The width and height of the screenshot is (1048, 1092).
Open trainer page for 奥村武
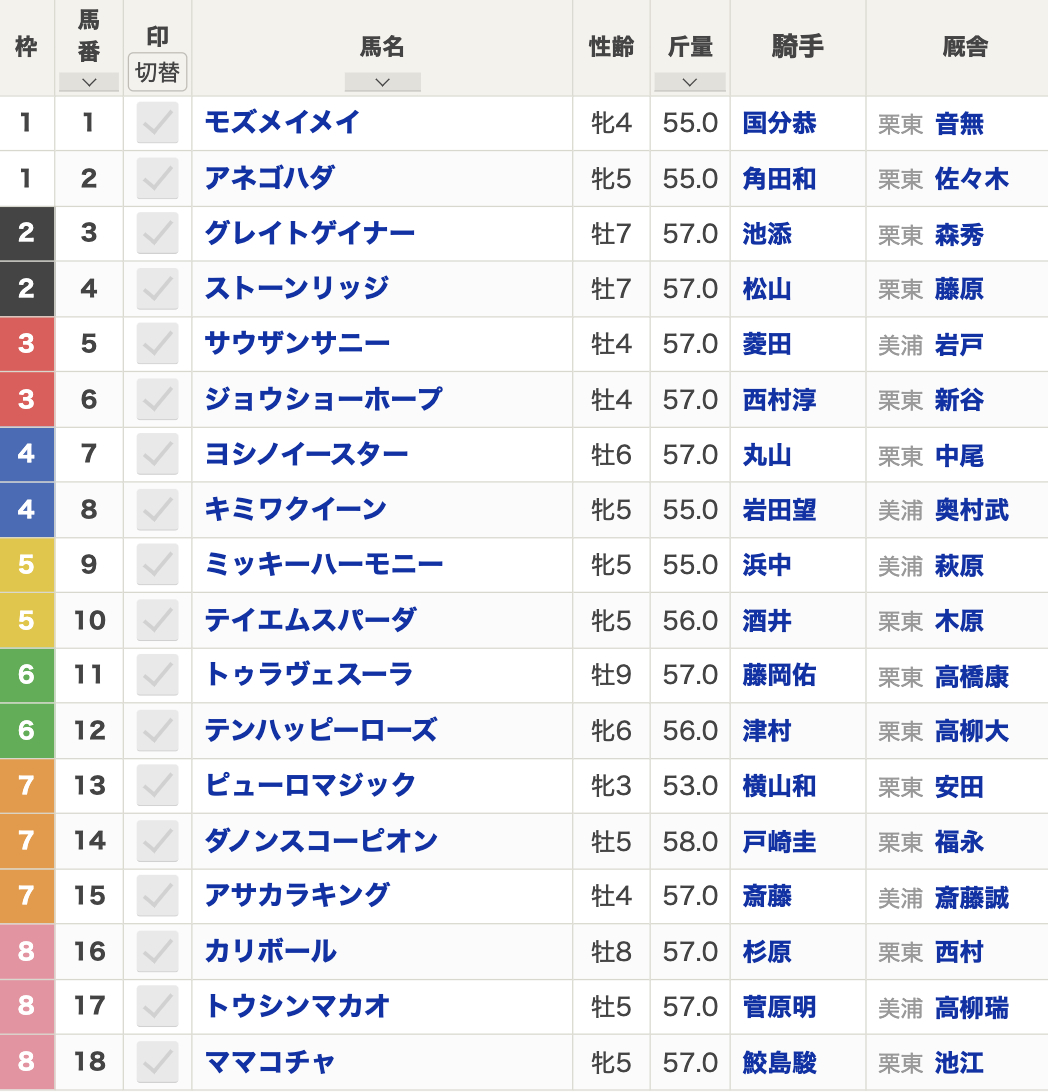971,510
